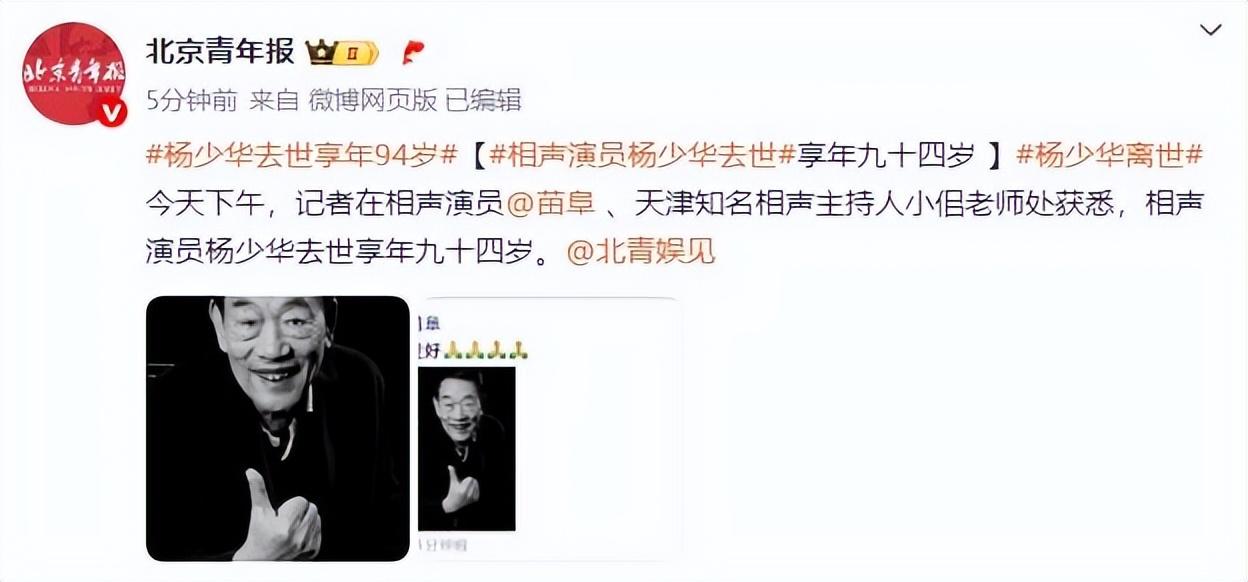Visit the @苗阜 mention profile
The height and width of the screenshot is (582, 1248).
(552, 204)
